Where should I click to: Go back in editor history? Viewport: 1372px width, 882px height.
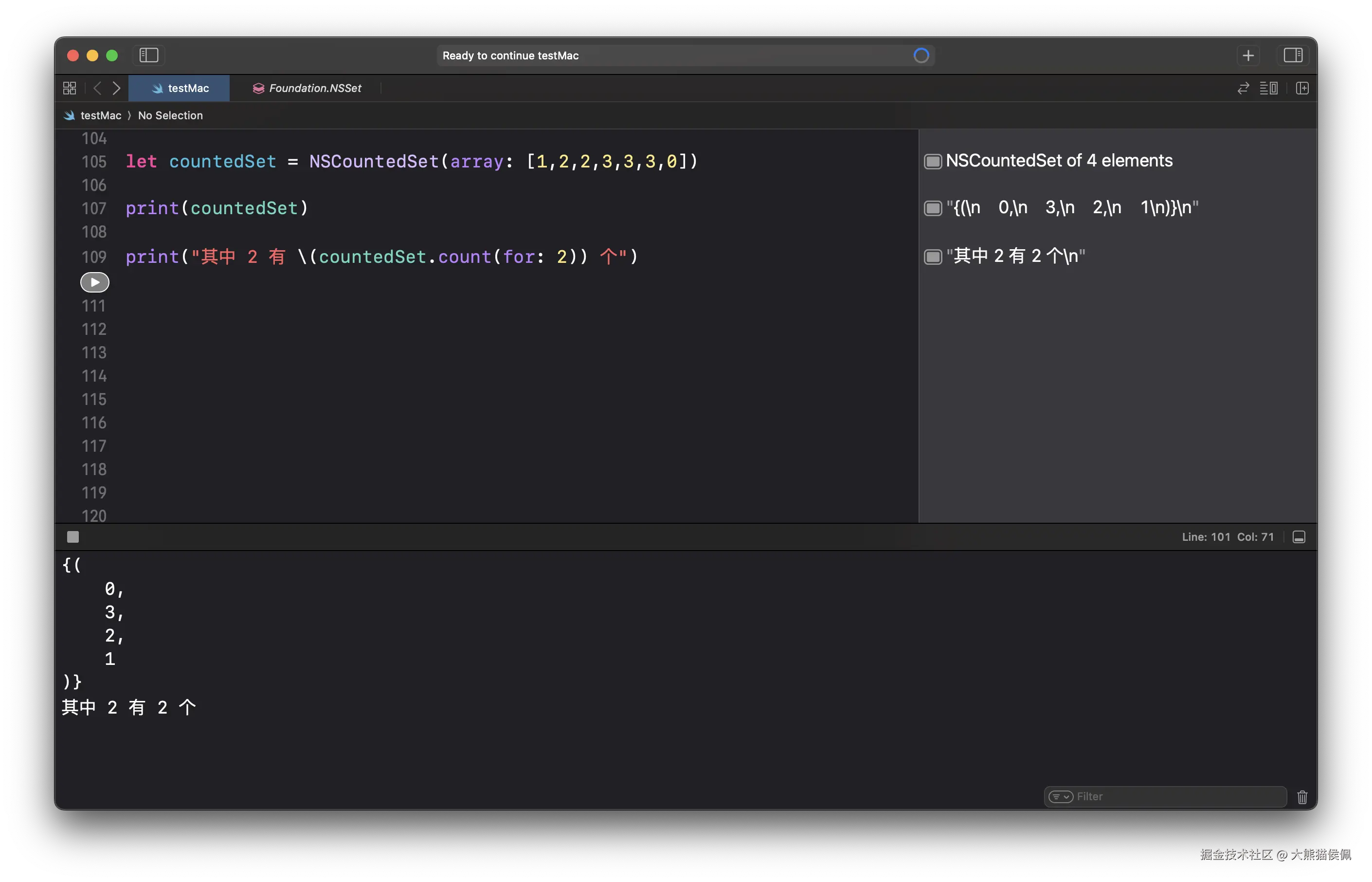(x=97, y=88)
